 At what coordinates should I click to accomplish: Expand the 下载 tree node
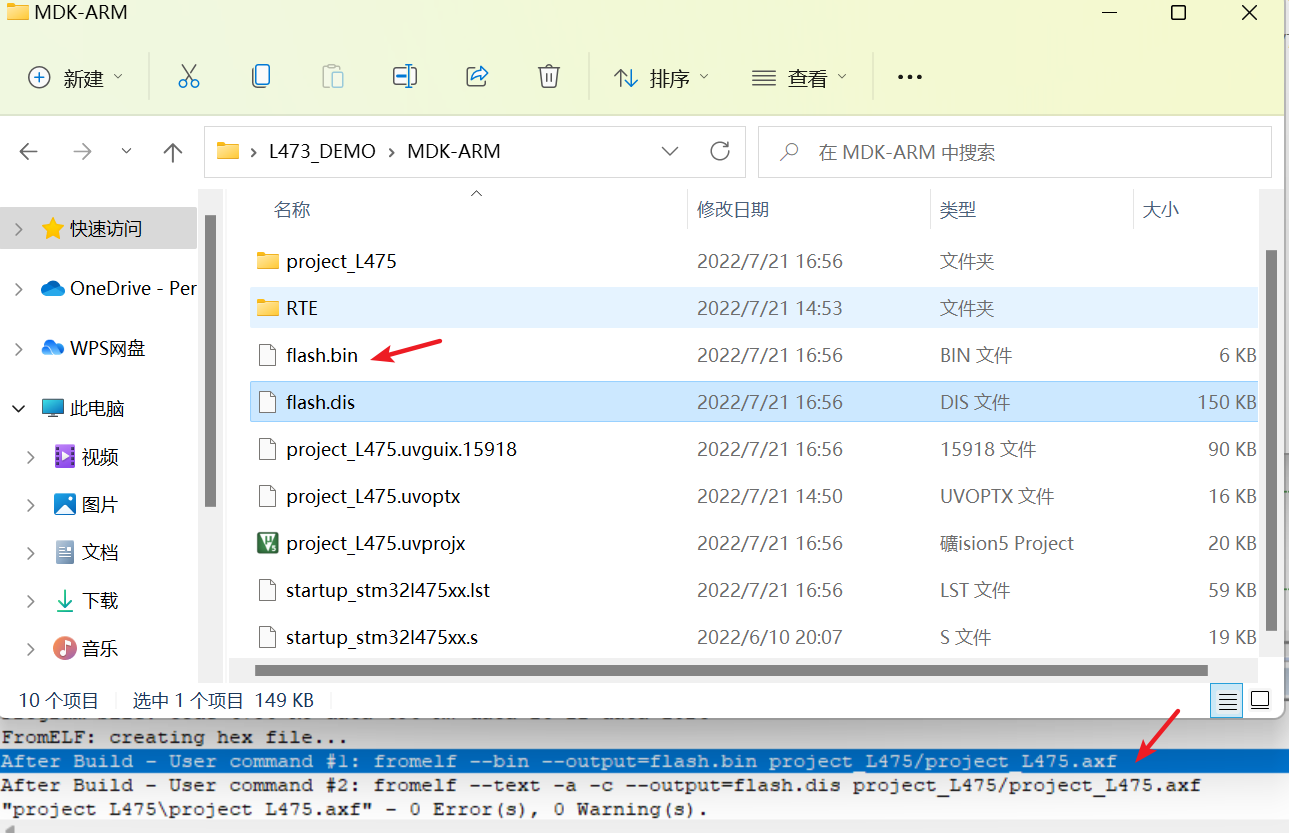click(31, 600)
